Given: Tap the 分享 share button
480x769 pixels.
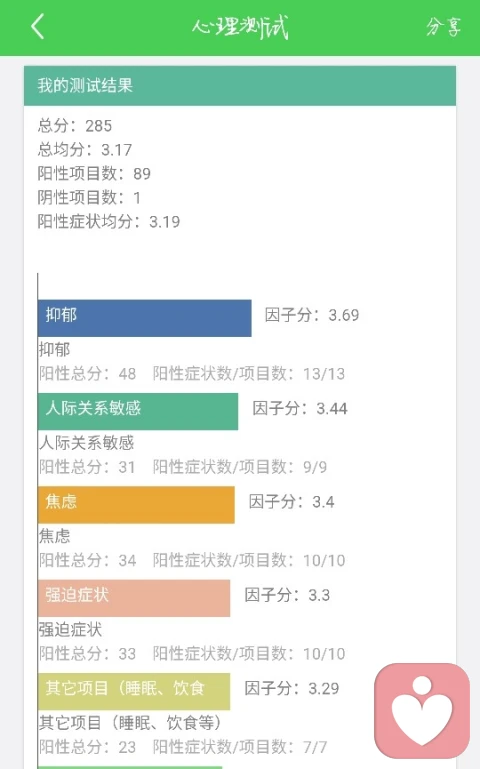Looking at the screenshot, I should click(x=443, y=26).
